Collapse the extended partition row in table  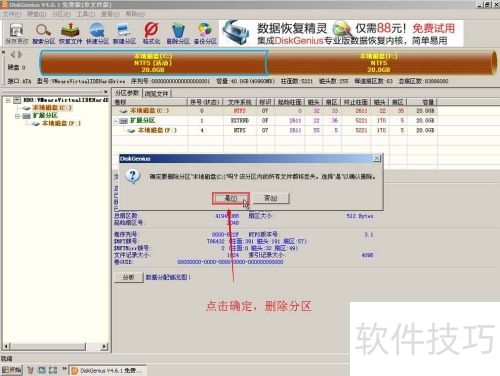tap(116, 121)
